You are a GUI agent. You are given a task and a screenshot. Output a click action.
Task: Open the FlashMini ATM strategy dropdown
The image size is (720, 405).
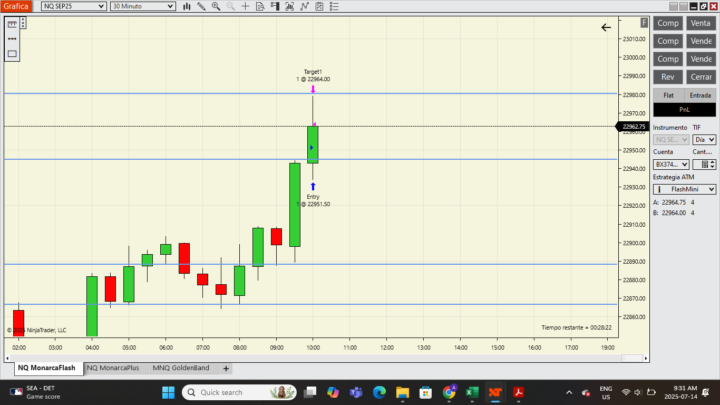pos(684,189)
